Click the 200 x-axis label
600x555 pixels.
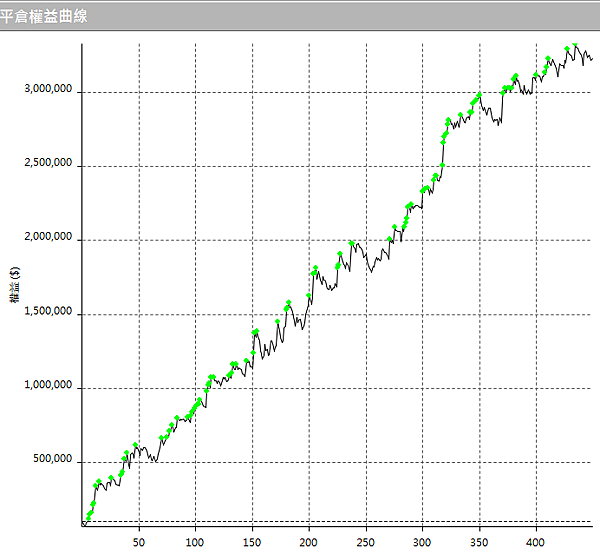[x=308, y=542]
